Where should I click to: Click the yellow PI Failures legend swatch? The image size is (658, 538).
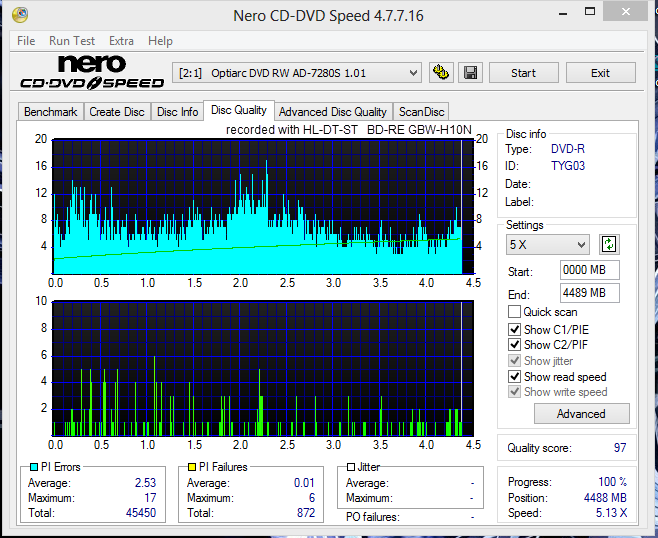[x=192, y=467]
